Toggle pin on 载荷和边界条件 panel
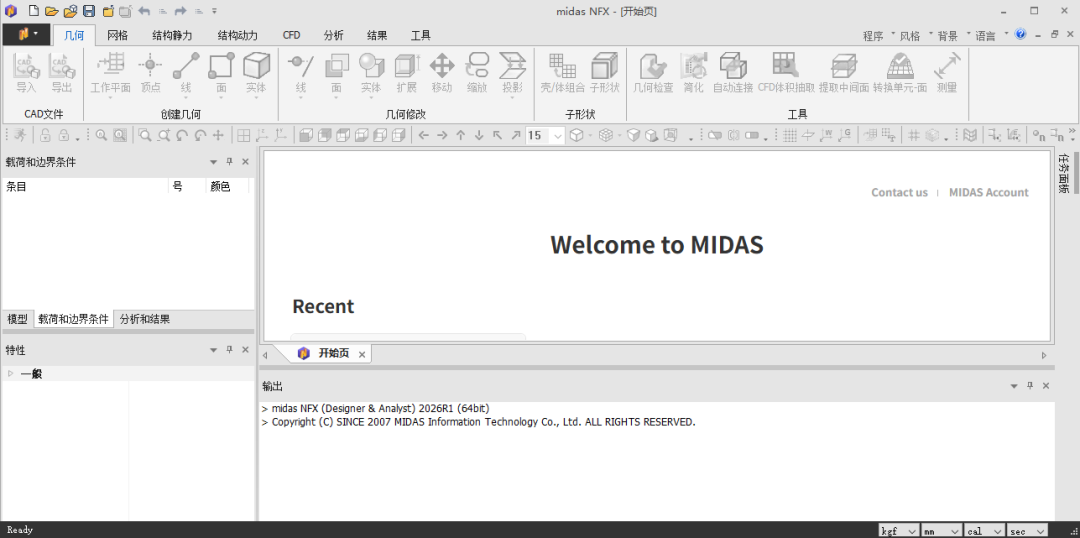 [230, 162]
